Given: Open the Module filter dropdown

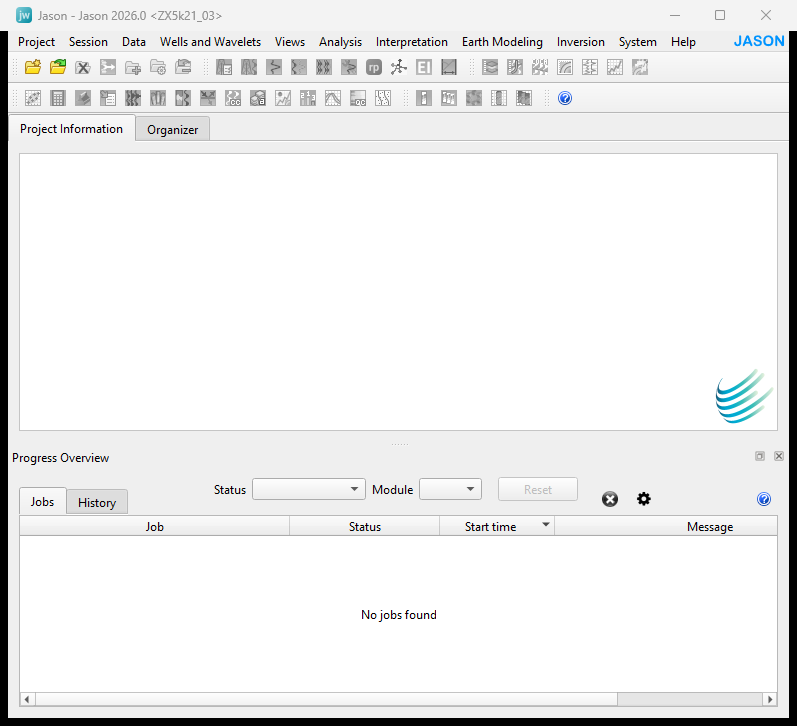Looking at the screenshot, I should click(x=450, y=489).
